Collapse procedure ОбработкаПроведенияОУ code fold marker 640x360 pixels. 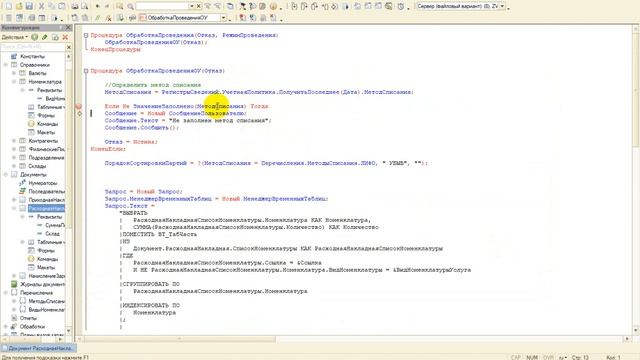86,71
